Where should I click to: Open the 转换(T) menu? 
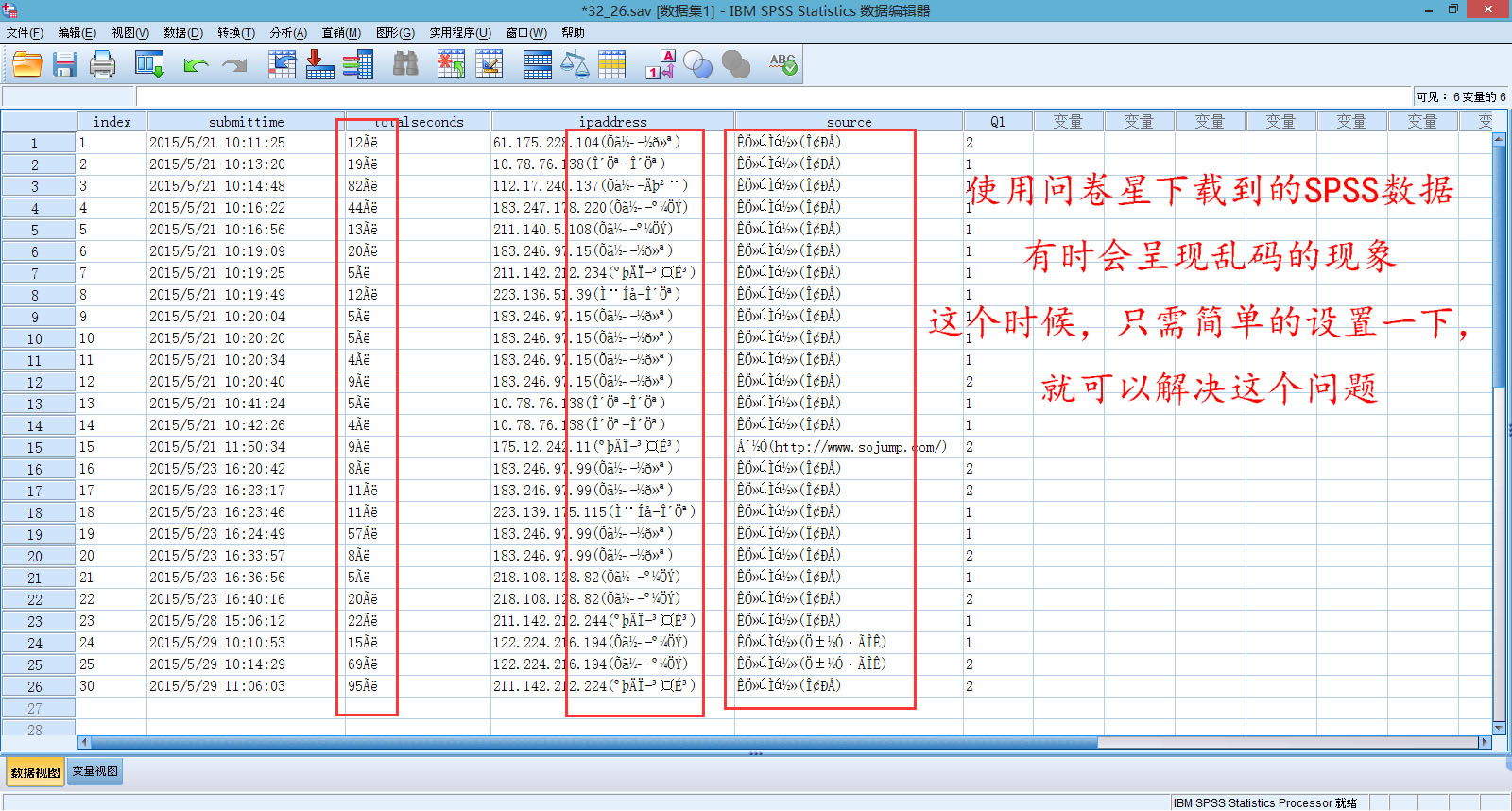click(x=236, y=33)
